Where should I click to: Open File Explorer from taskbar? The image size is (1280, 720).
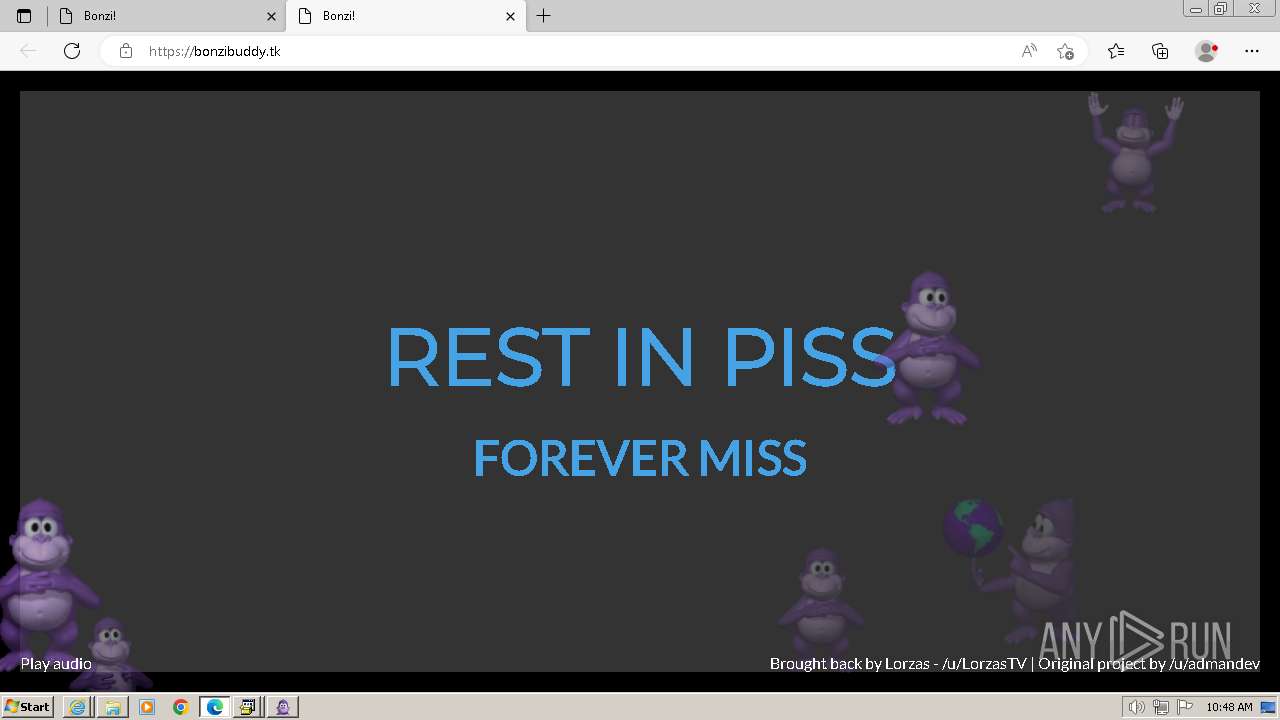point(112,707)
